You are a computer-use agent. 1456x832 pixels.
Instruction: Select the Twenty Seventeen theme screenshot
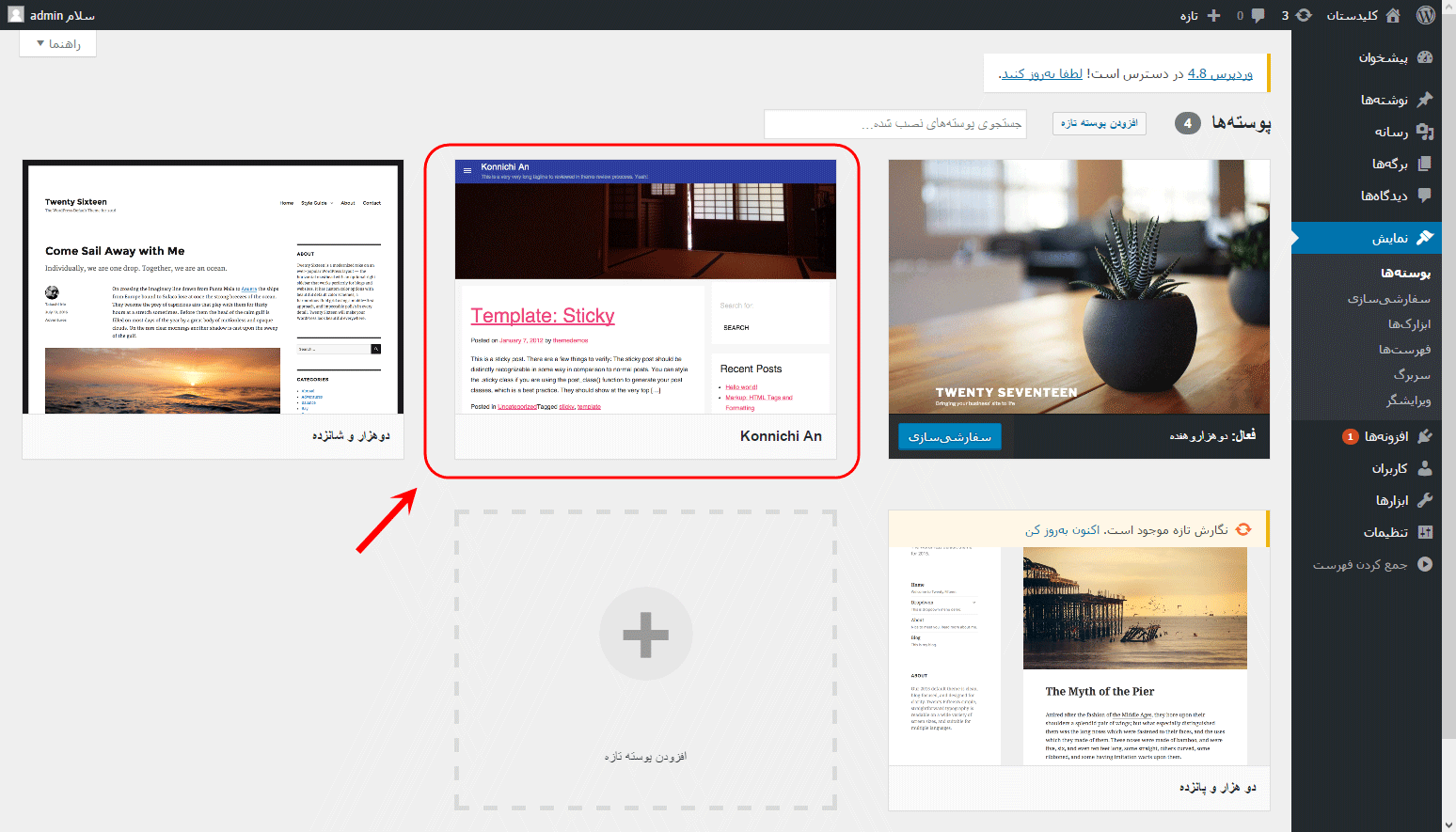pos(1079,287)
